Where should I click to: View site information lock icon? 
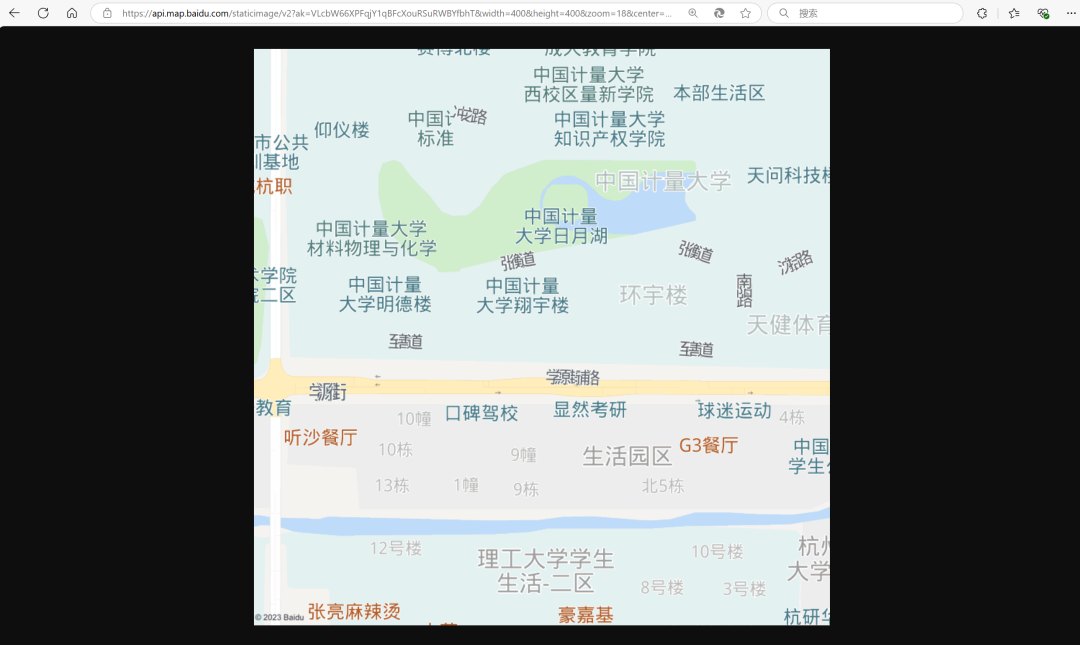[x=107, y=13]
